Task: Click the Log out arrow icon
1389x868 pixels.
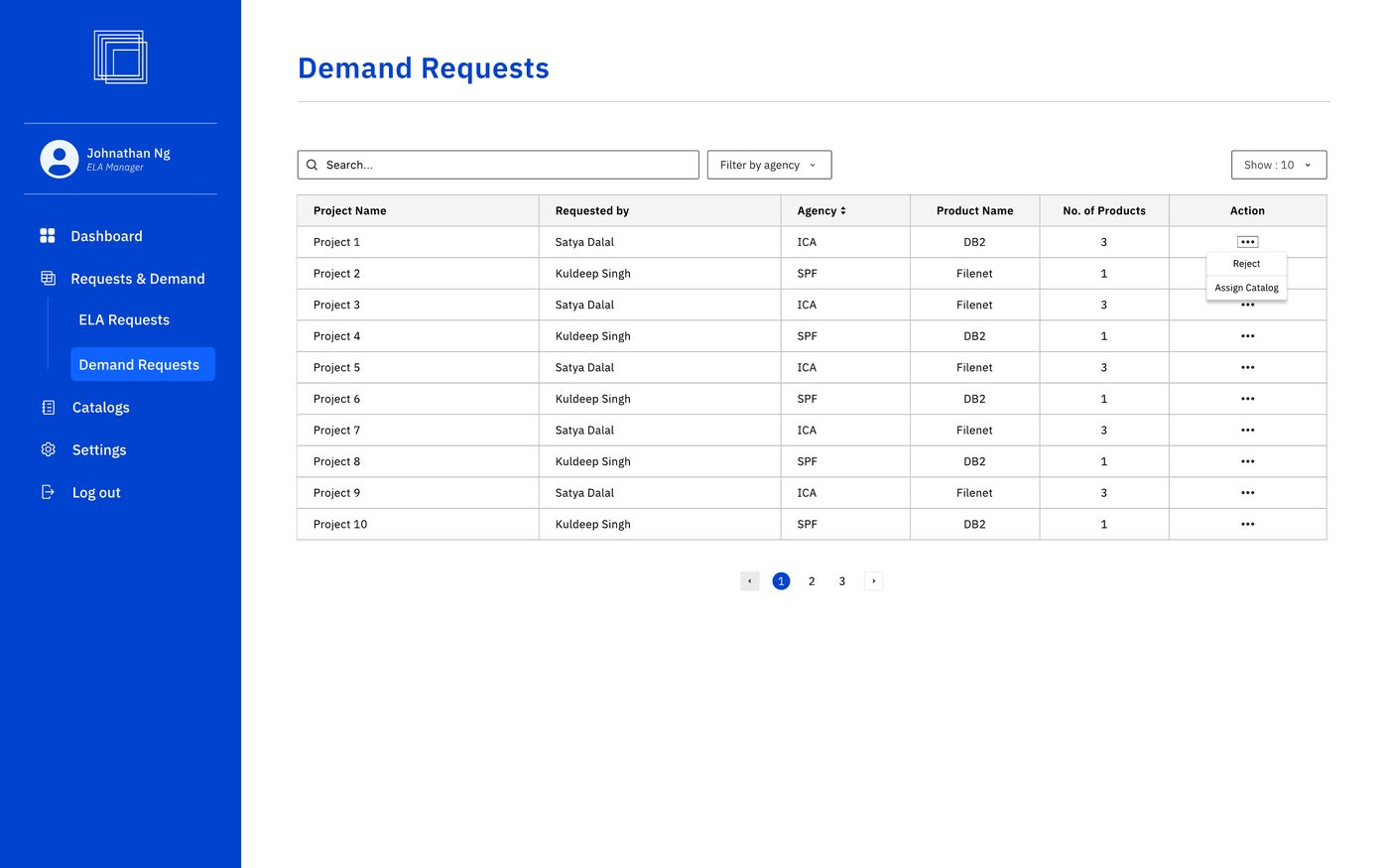Action: 48,493
